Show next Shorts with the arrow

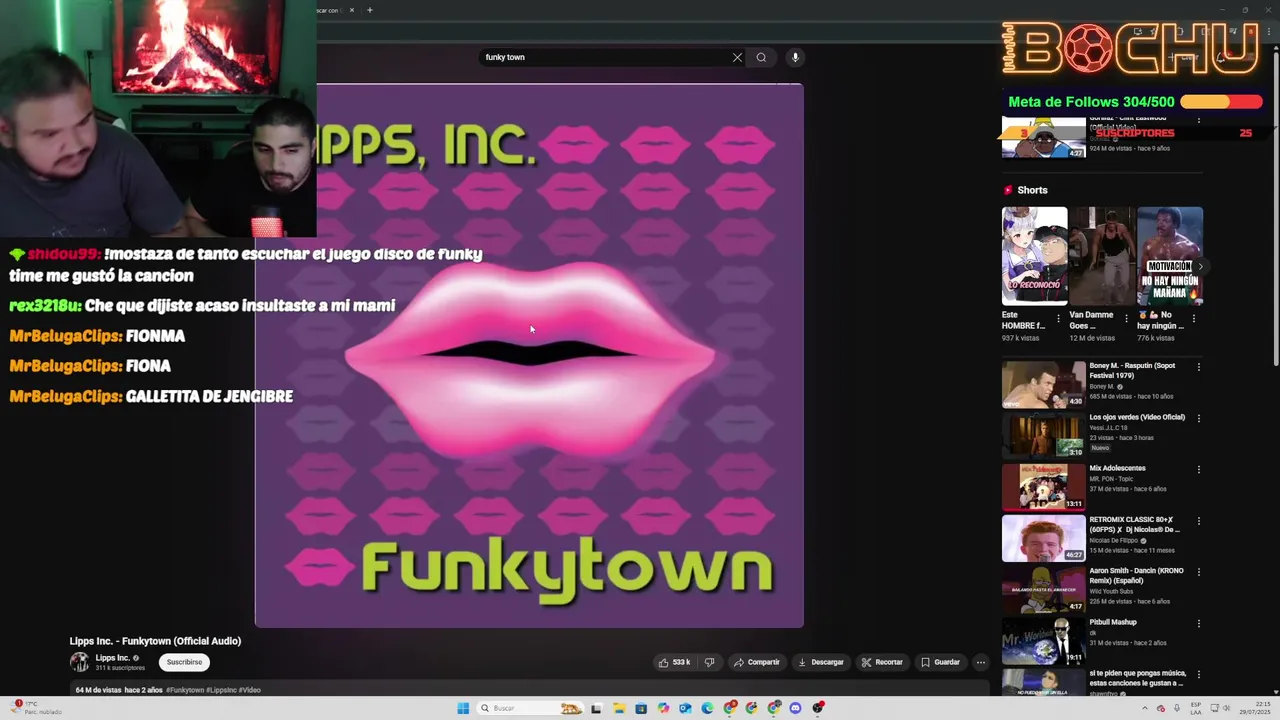tap(1200, 266)
